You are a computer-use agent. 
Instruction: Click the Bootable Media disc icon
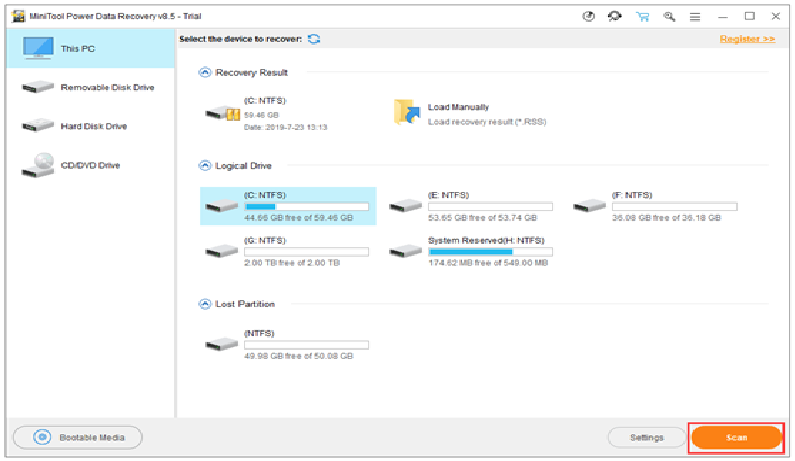pos(42,437)
